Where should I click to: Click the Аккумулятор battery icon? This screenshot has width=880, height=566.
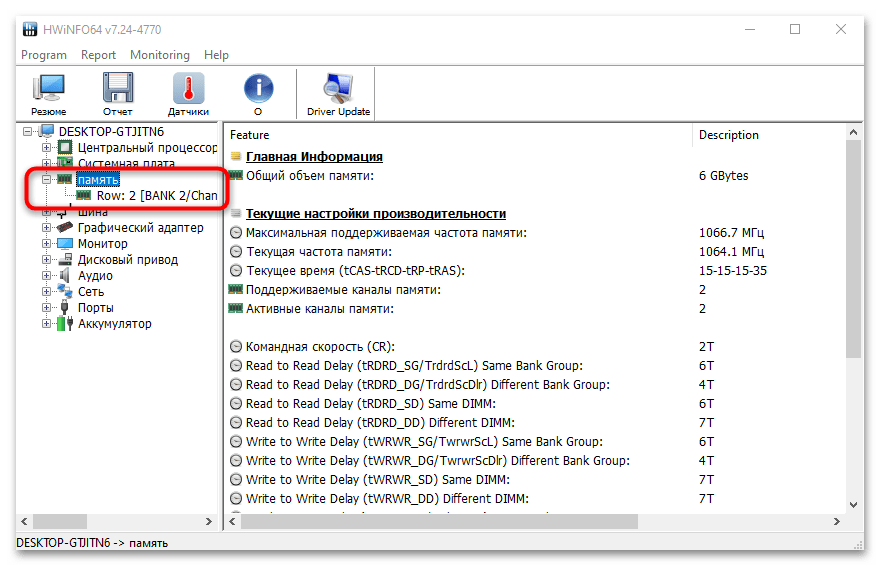[65, 323]
